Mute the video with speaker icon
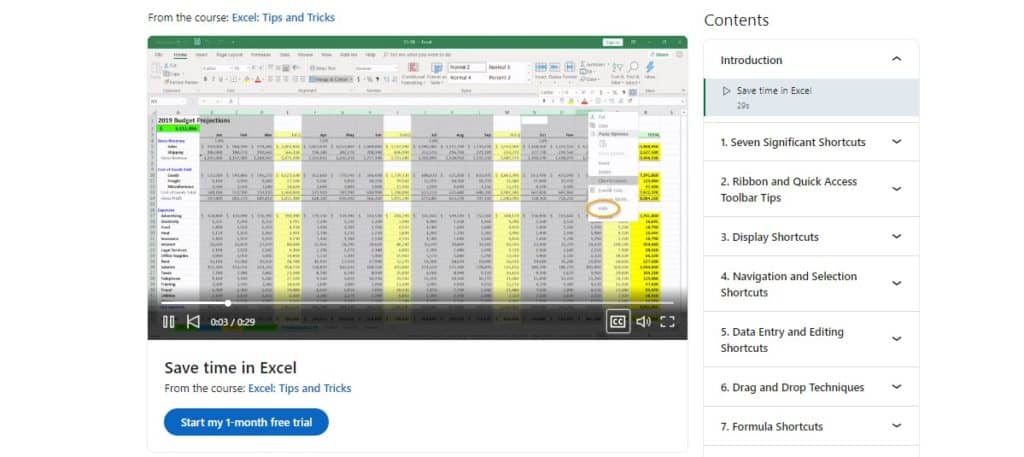This screenshot has width=1024, height=457. tap(643, 322)
